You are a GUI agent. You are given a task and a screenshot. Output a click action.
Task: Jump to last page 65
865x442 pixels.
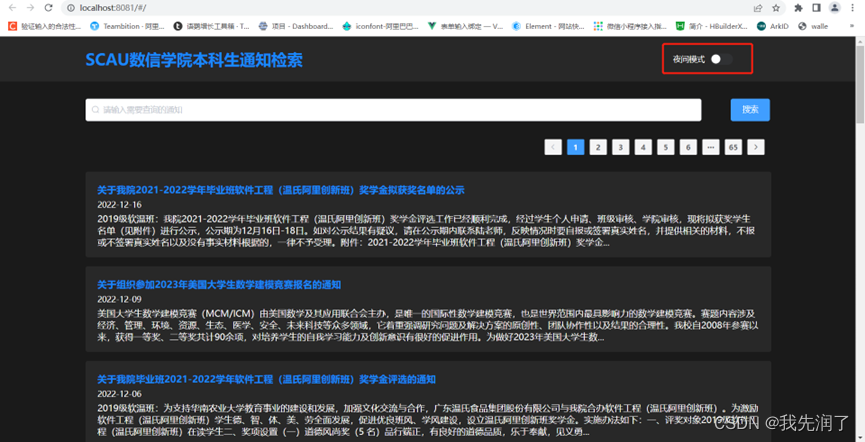[x=733, y=147]
